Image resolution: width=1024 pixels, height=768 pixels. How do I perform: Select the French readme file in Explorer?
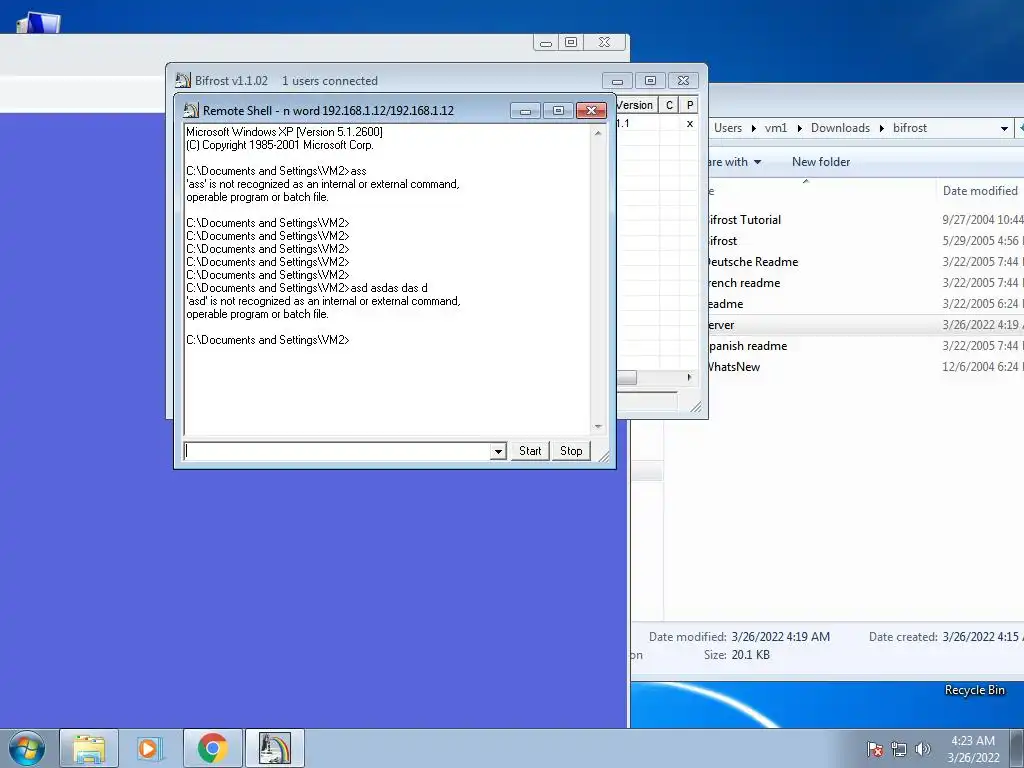[x=744, y=283]
